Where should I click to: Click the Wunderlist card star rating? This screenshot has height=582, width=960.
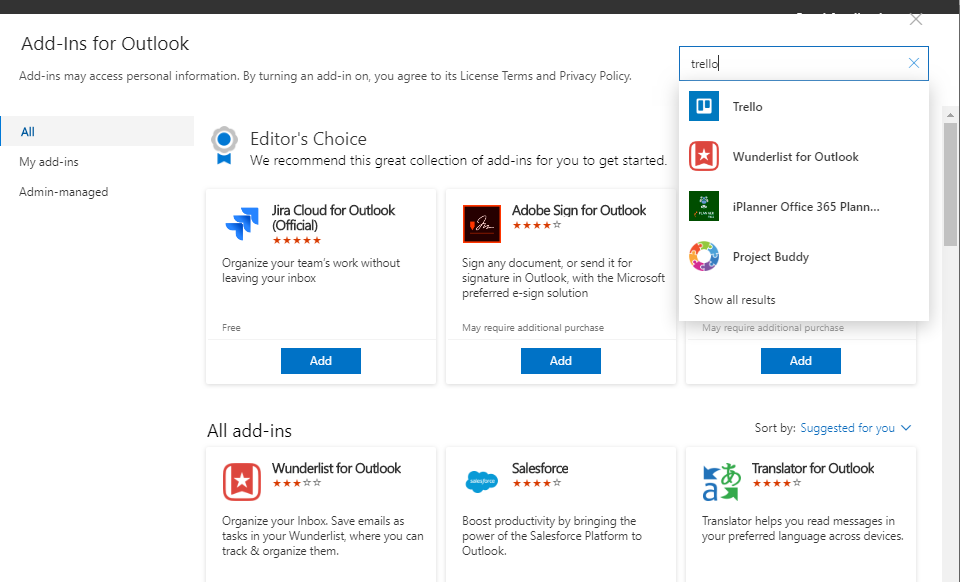tap(296, 483)
